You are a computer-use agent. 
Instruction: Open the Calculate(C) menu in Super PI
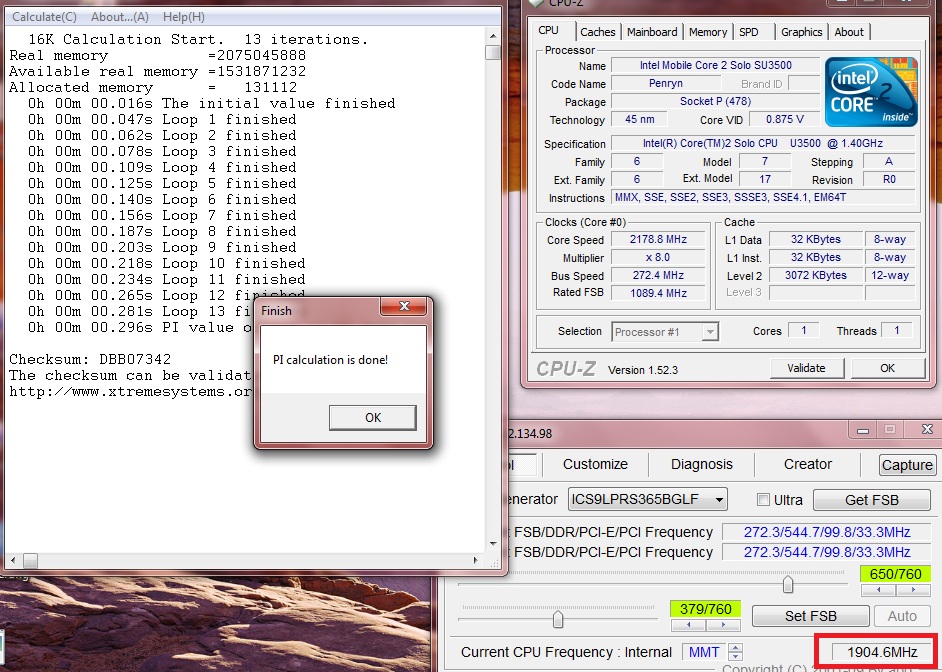(x=44, y=17)
